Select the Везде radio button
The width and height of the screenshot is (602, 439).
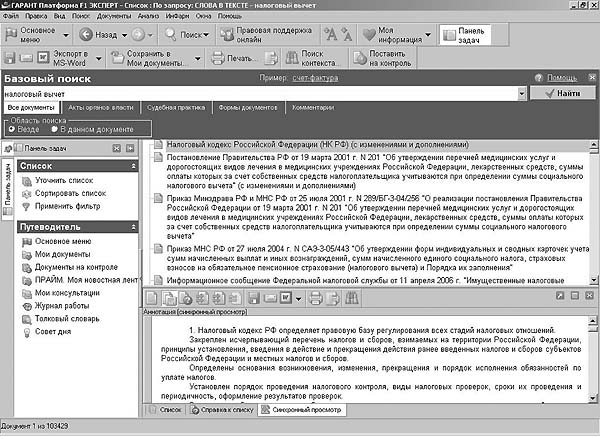pos(12,129)
